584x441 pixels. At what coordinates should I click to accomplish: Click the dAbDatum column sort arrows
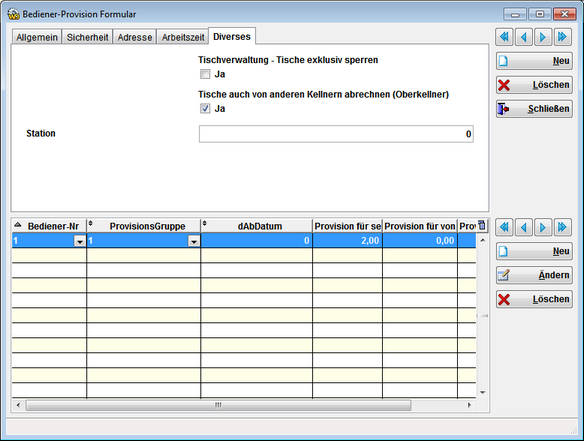pyautogui.click(x=204, y=223)
